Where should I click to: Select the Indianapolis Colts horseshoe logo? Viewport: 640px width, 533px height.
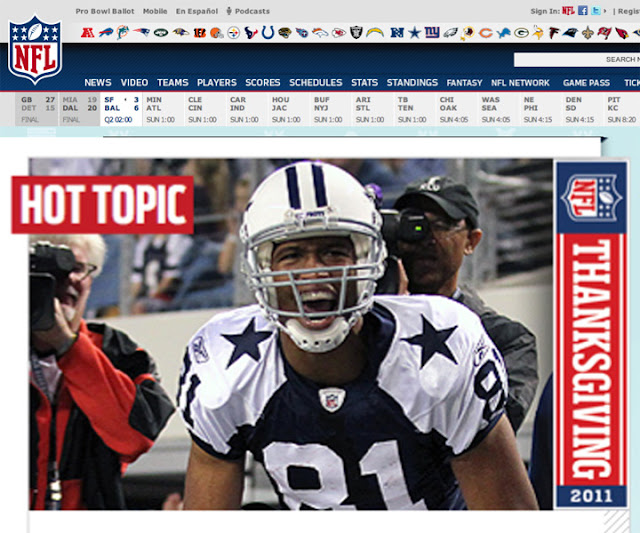coord(268,33)
